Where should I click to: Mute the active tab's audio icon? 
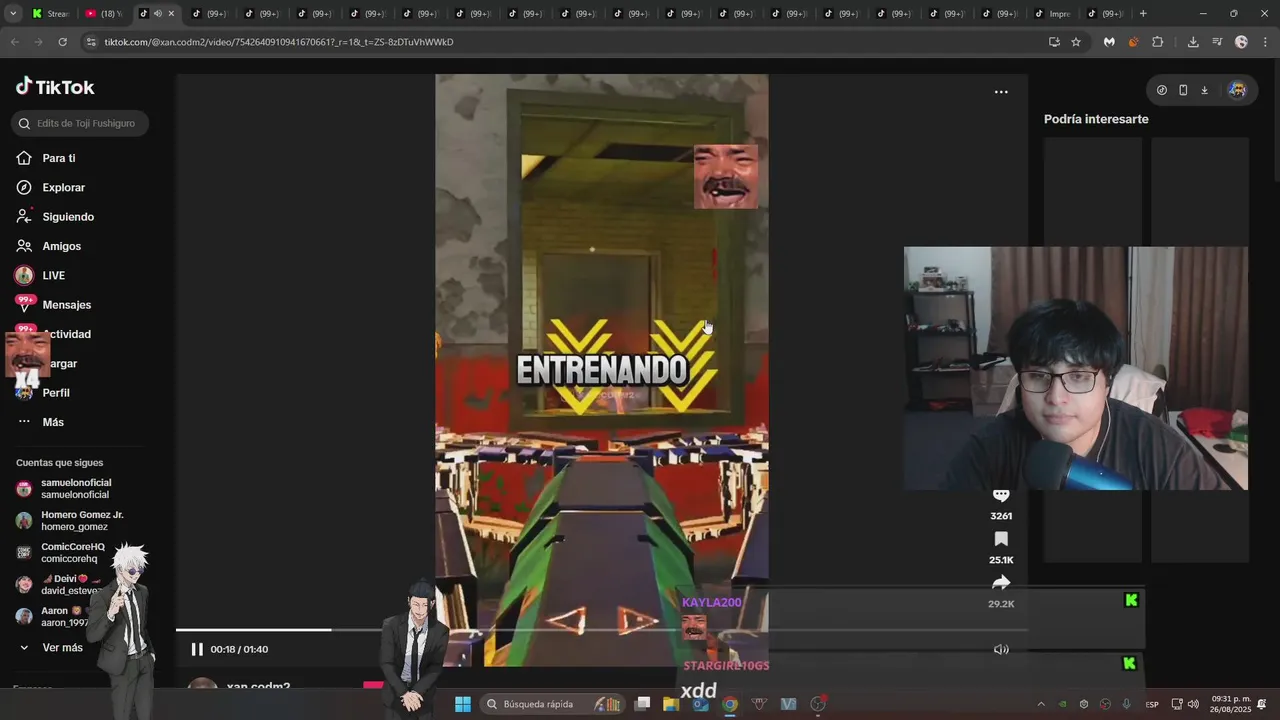point(157,14)
